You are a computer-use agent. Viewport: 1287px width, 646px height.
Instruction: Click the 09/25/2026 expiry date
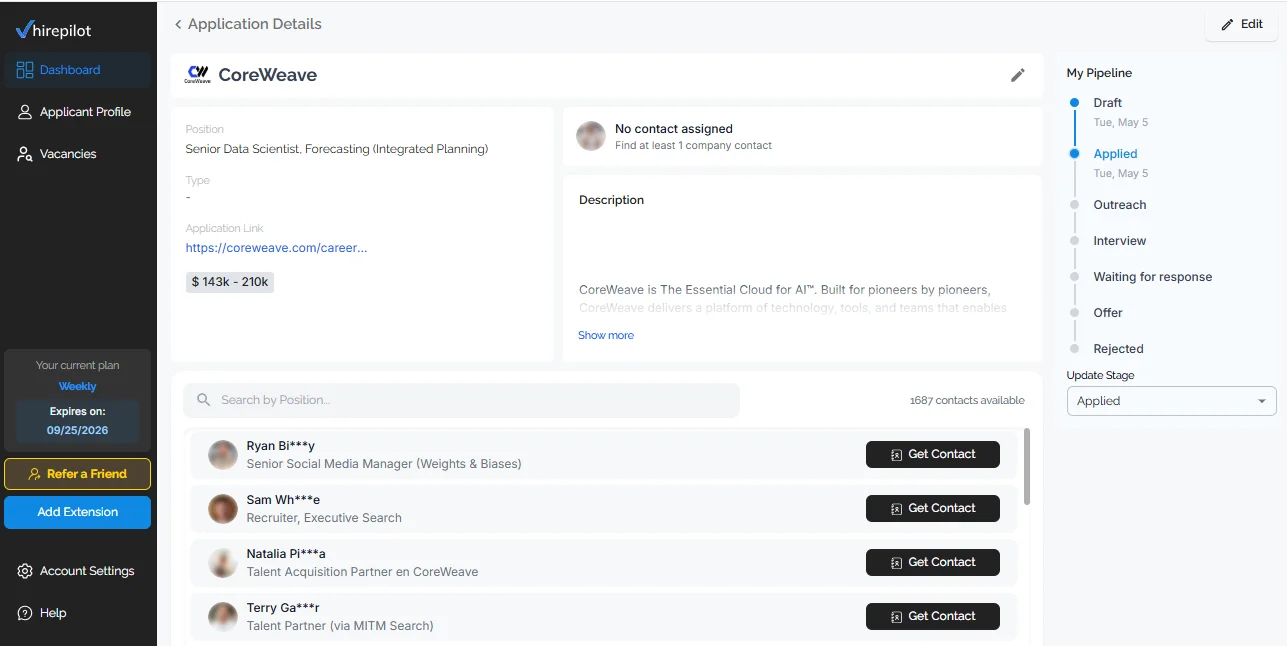tap(77, 430)
